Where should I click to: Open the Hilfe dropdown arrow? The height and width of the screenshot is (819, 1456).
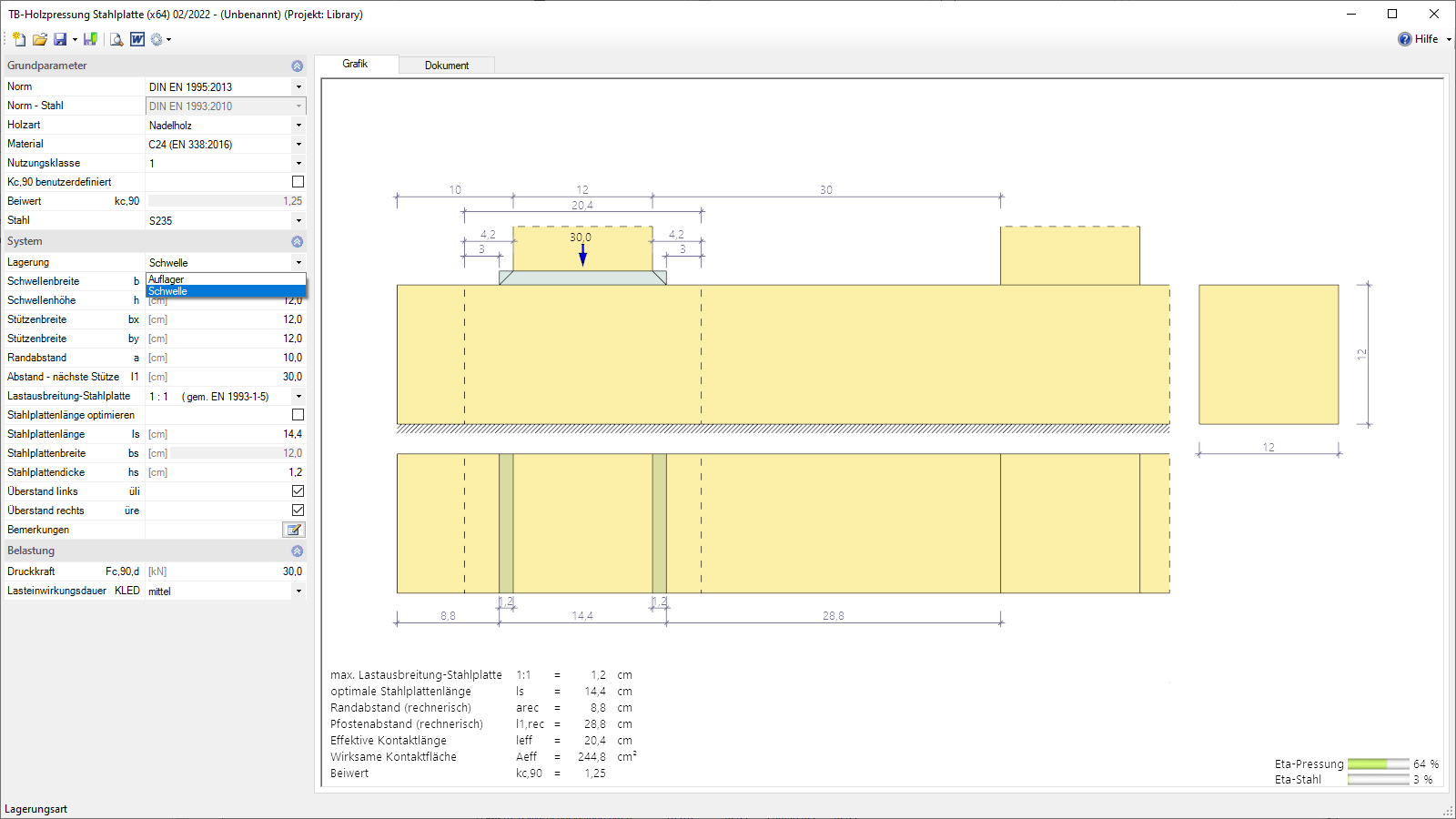(x=1449, y=40)
